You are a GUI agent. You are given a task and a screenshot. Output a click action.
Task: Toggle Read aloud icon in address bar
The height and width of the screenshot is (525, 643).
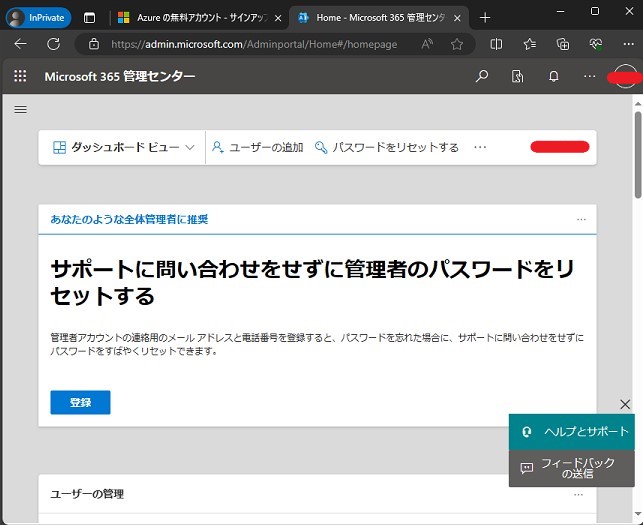tap(427, 43)
